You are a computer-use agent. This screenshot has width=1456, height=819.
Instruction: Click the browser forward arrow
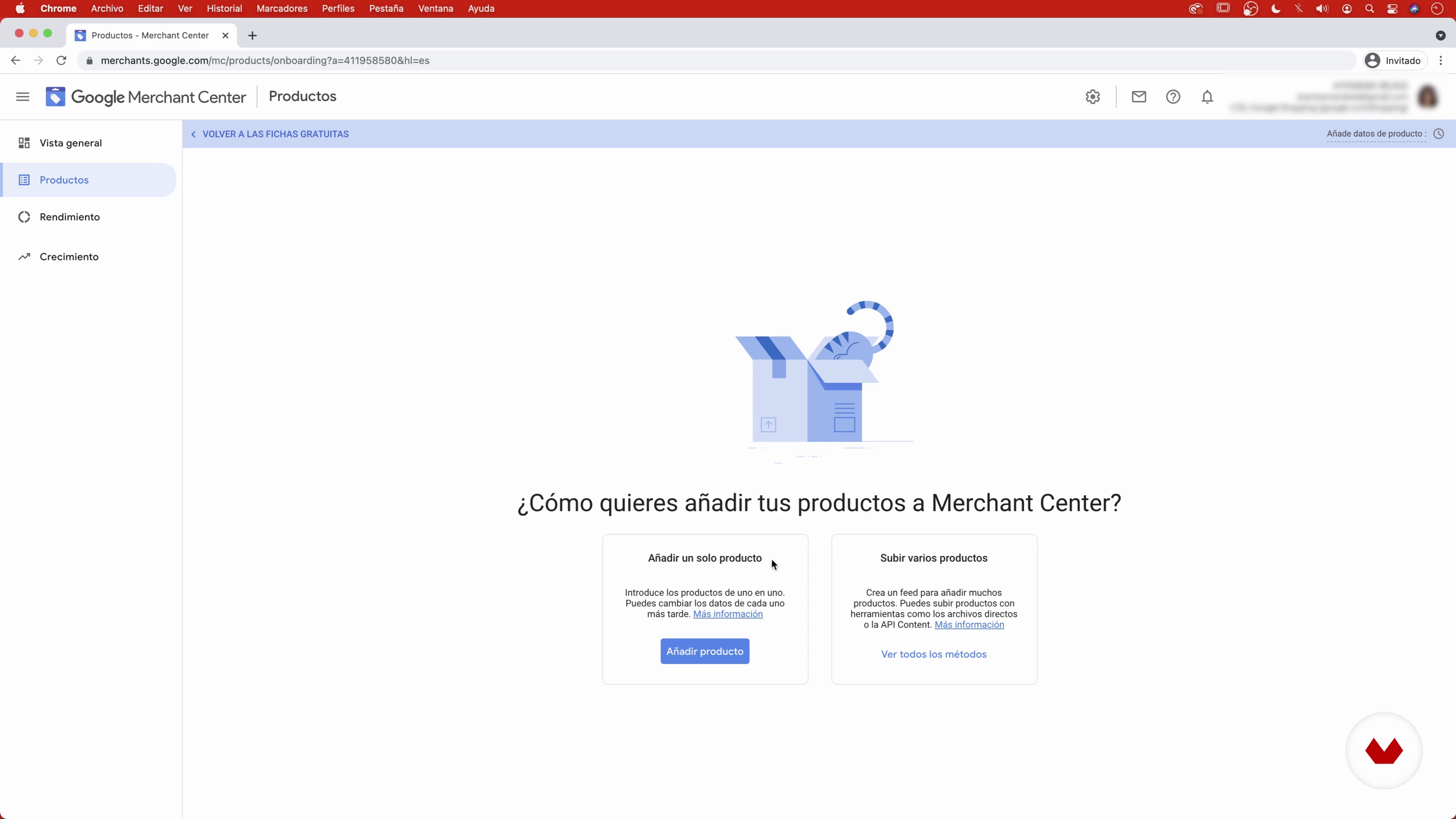pyautogui.click(x=38, y=61)
